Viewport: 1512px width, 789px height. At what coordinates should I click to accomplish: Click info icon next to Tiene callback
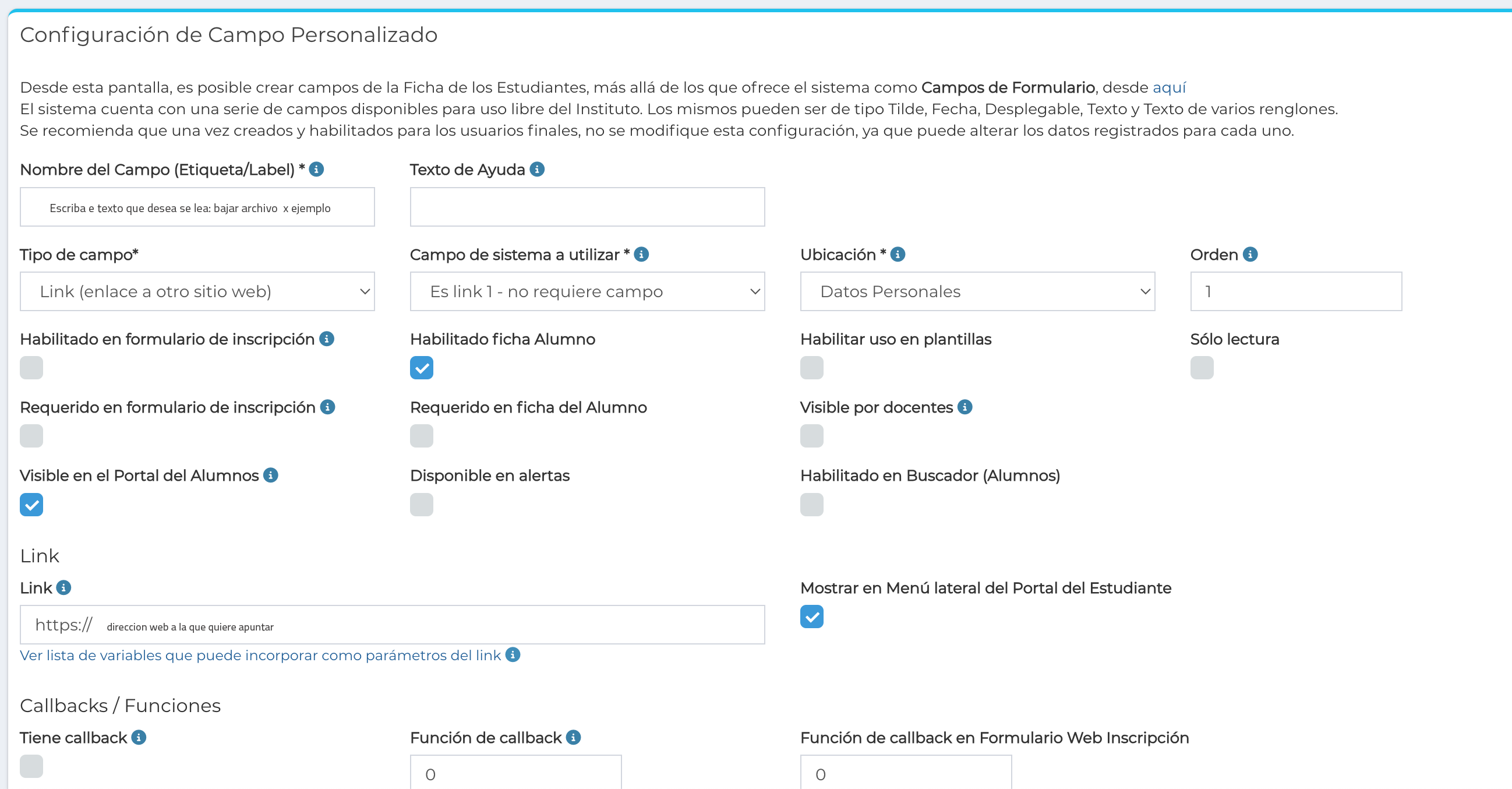(139, 737)
